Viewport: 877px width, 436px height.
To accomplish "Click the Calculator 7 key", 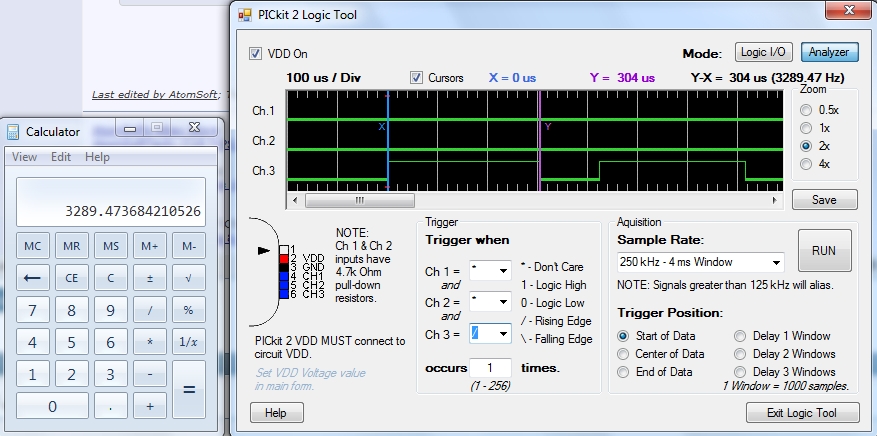I will [x=32, y=310].
